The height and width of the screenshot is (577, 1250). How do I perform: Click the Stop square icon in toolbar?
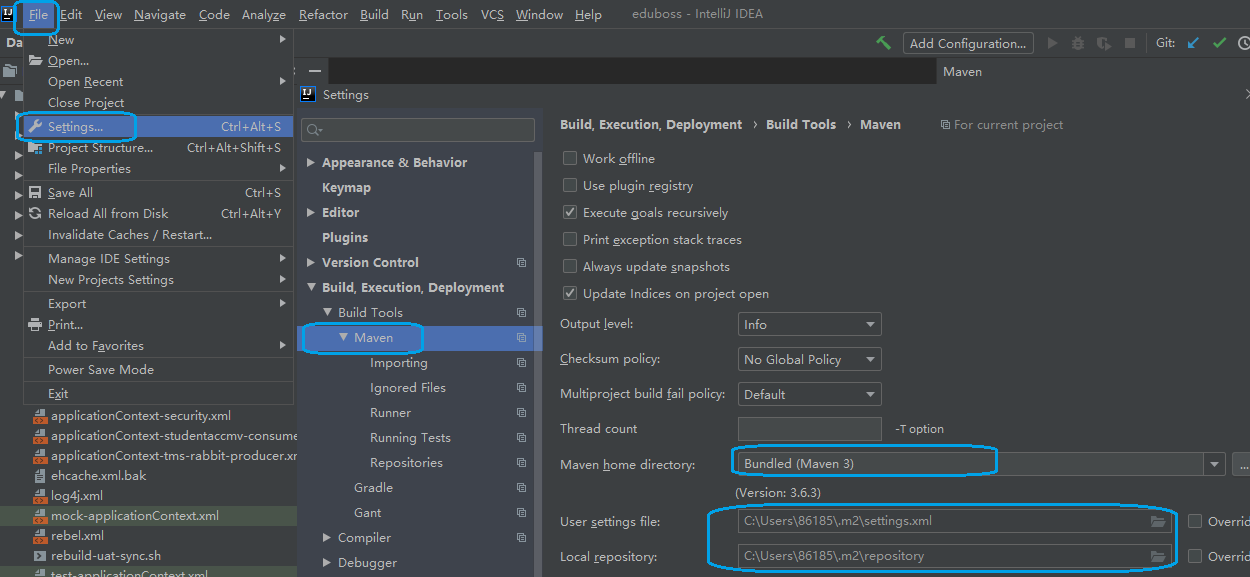click(x=1130, y=43)
